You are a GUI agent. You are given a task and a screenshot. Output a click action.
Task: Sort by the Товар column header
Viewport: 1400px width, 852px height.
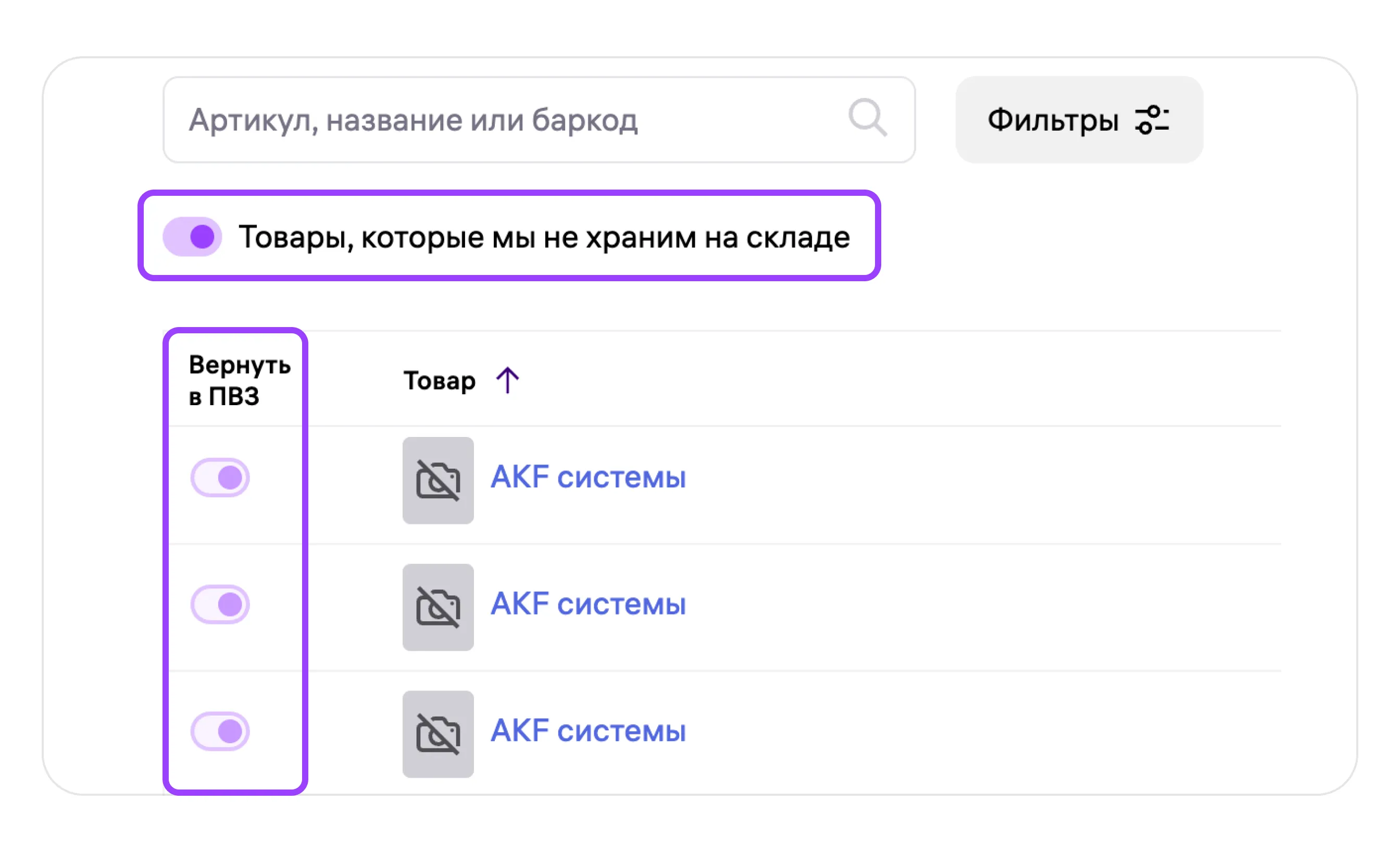(439, 381)
